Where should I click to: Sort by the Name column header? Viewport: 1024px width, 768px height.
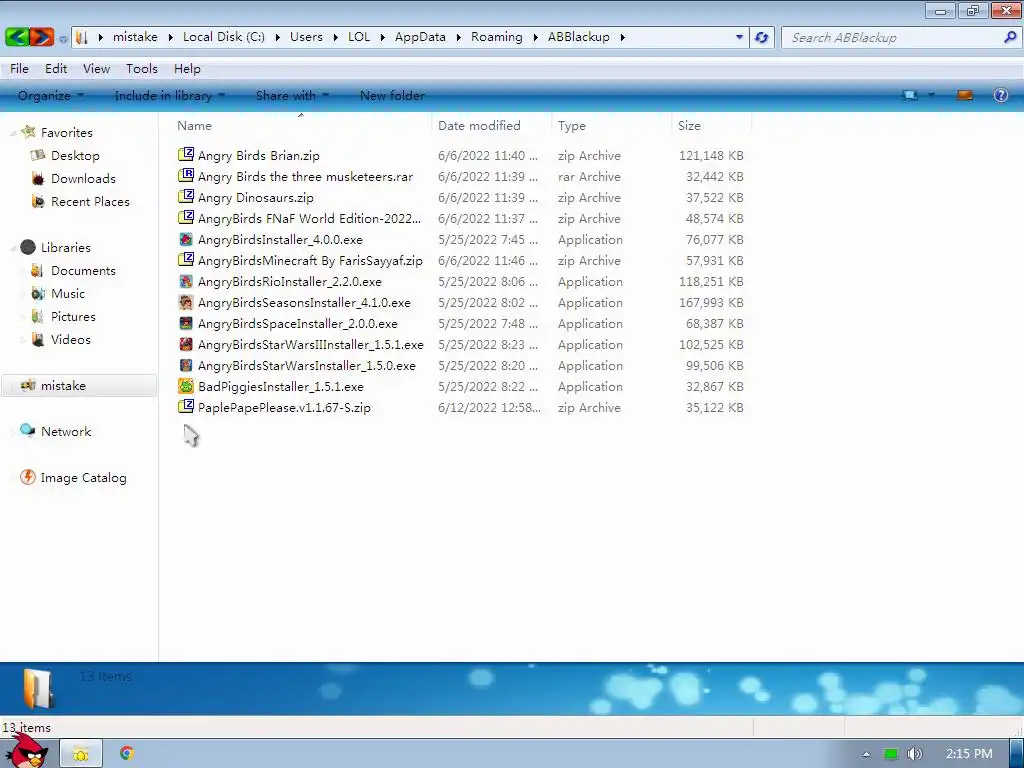[301, 125]
